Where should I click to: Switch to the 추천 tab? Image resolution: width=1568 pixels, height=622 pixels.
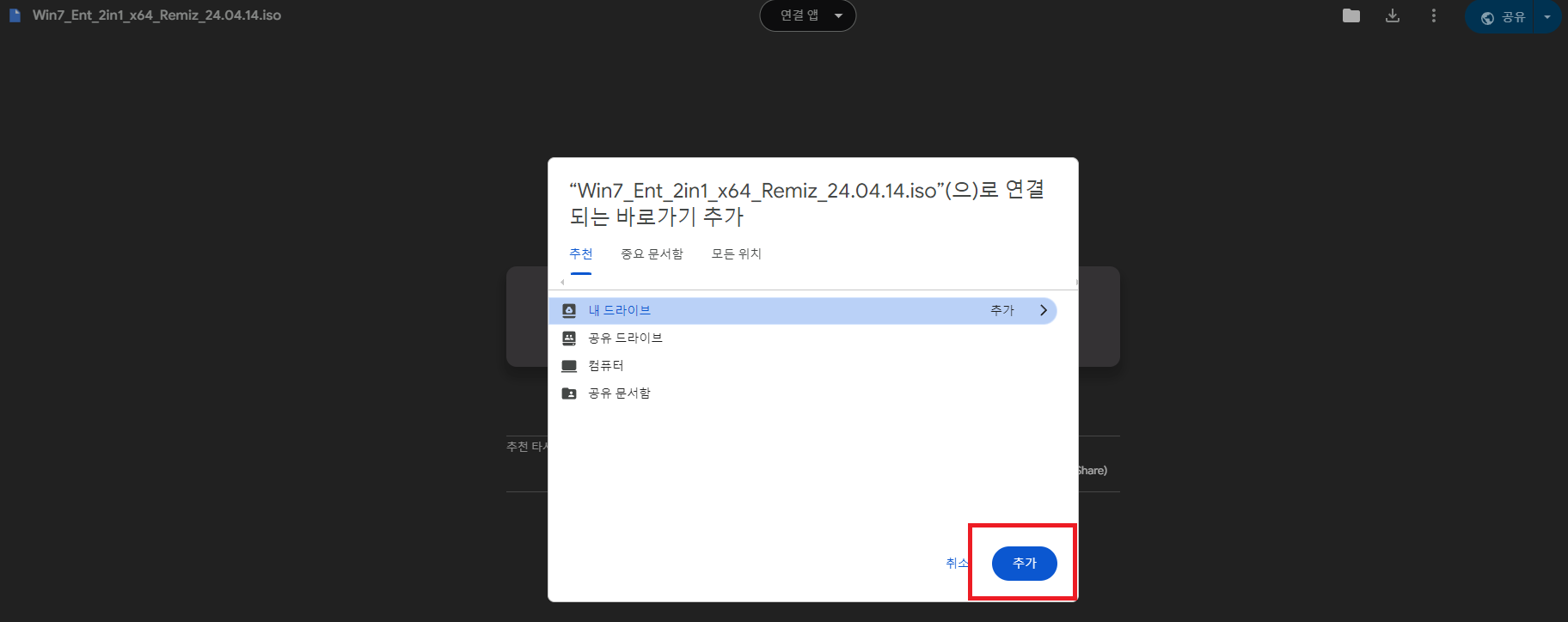[581, 254]
